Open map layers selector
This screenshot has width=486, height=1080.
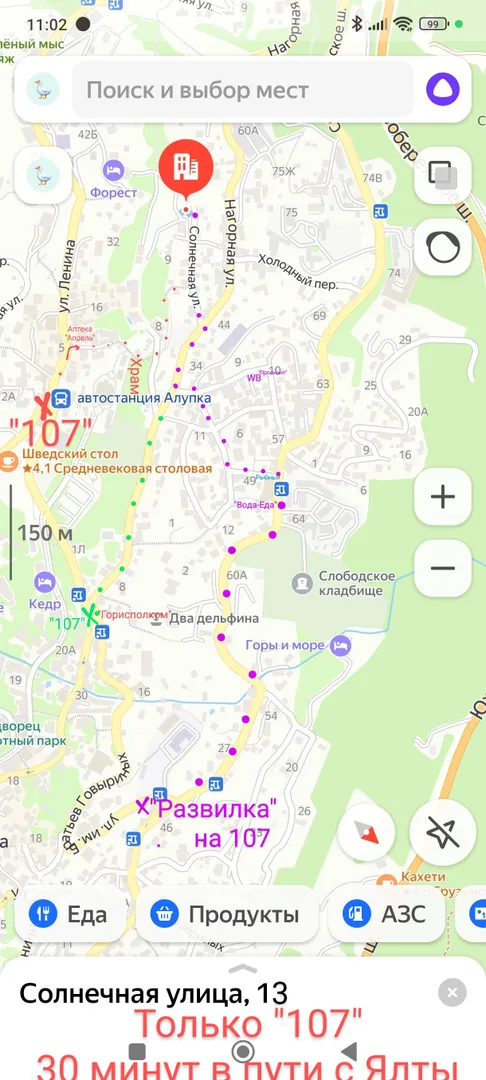(443, 175)
